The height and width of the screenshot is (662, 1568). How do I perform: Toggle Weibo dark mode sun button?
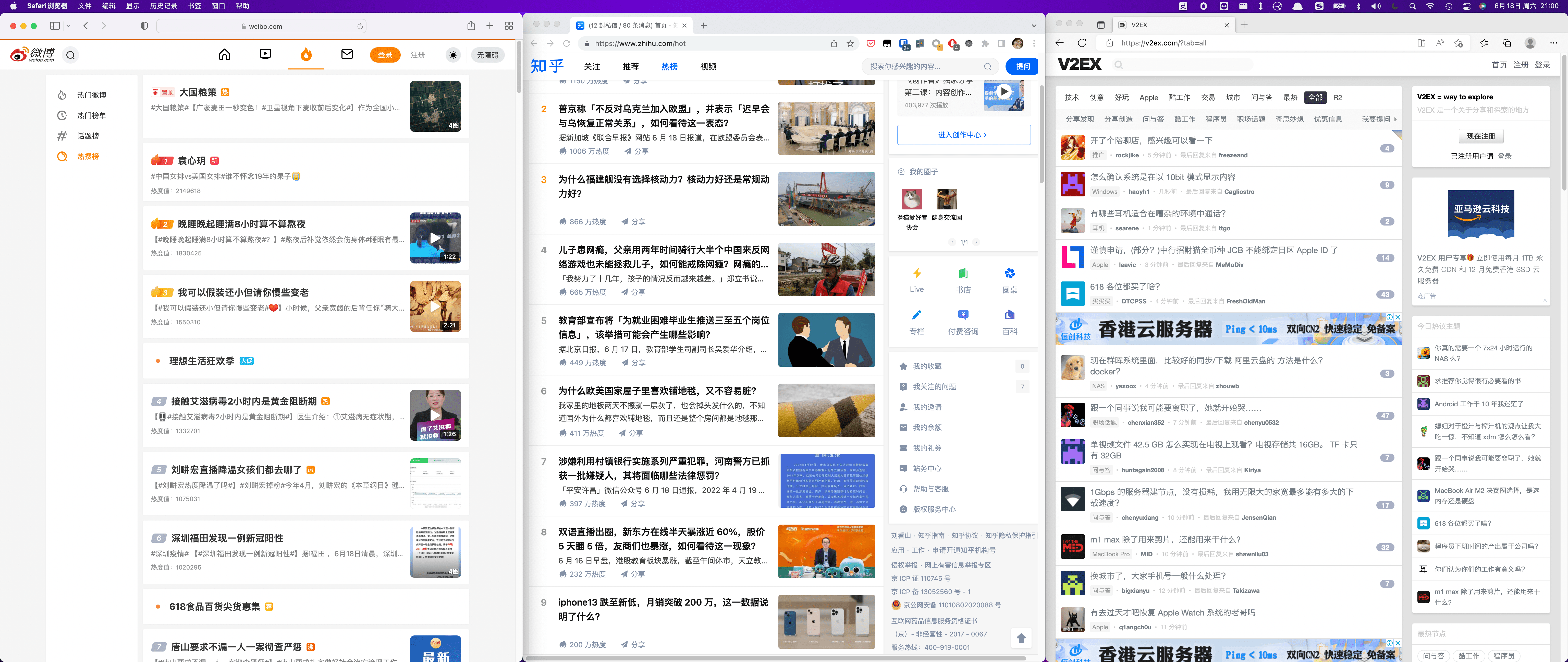[x=453, y=55]
